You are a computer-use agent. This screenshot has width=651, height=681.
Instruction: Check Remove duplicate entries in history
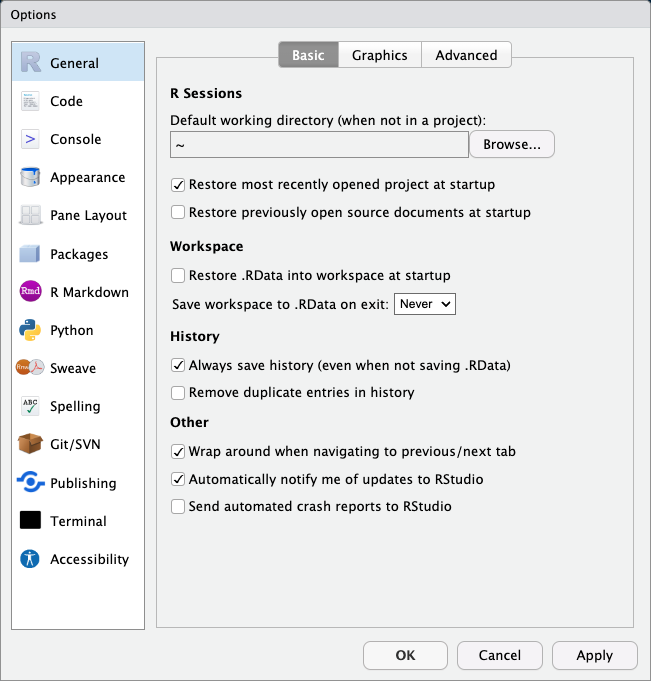pyautogui.click(x=179, y=393)
